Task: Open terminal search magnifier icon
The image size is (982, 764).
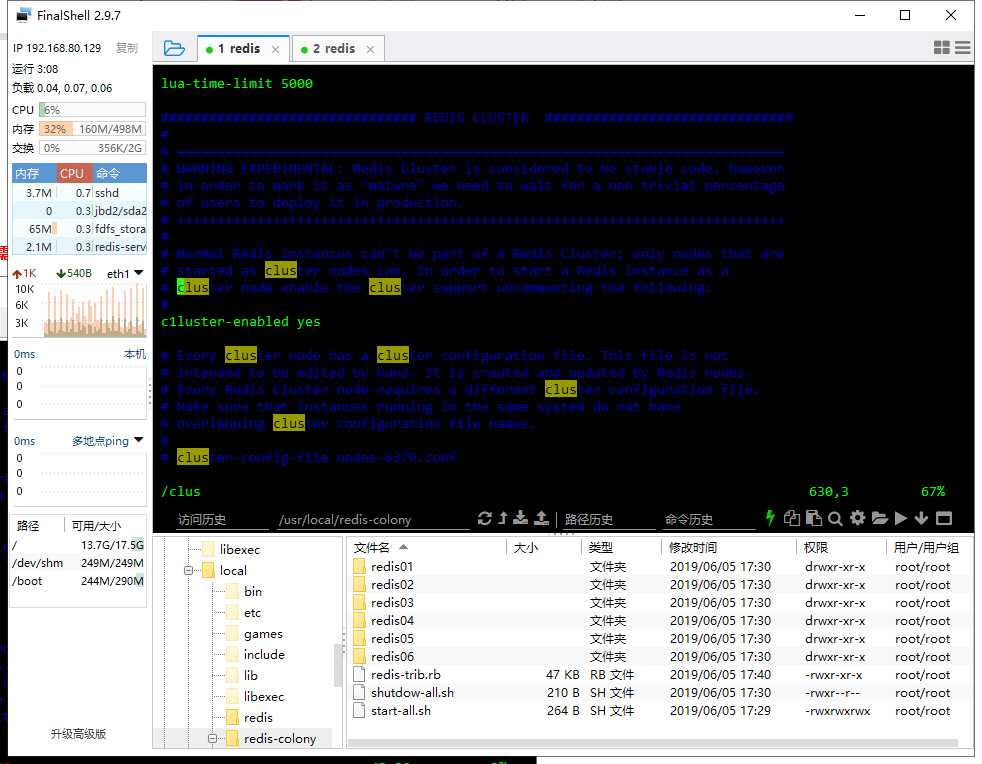Action: pyautogui.click(x=835, y=519)
